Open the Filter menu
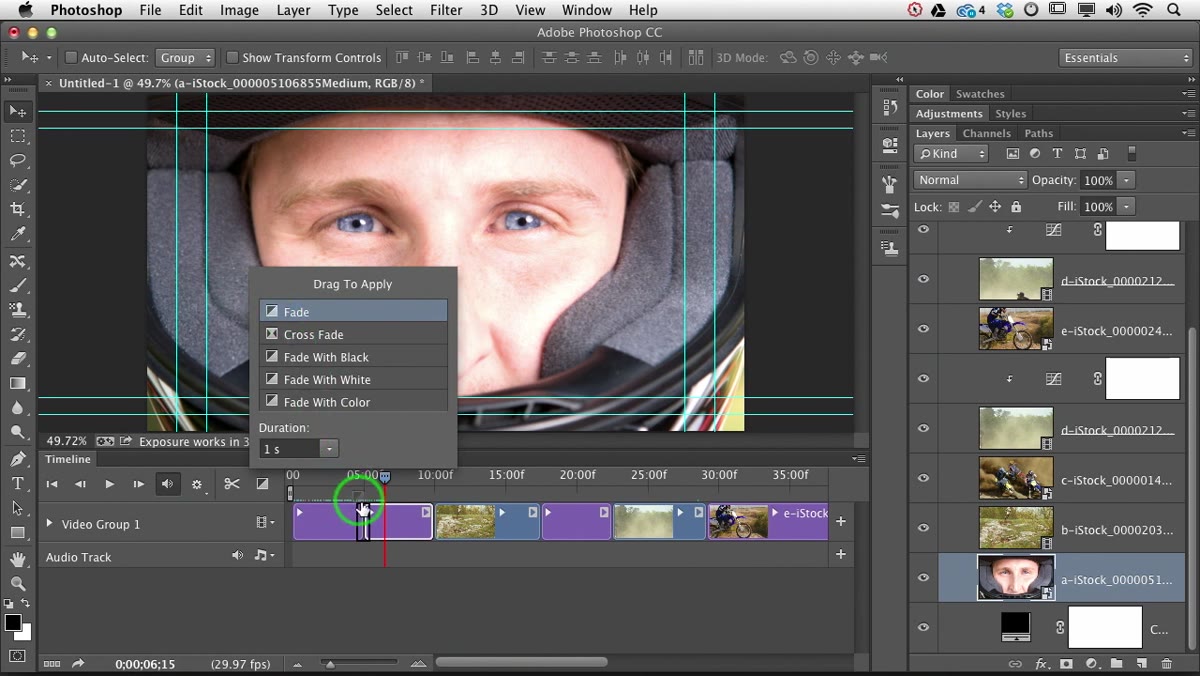Viewport: 1200px width, 676px height. pos(446,10)
